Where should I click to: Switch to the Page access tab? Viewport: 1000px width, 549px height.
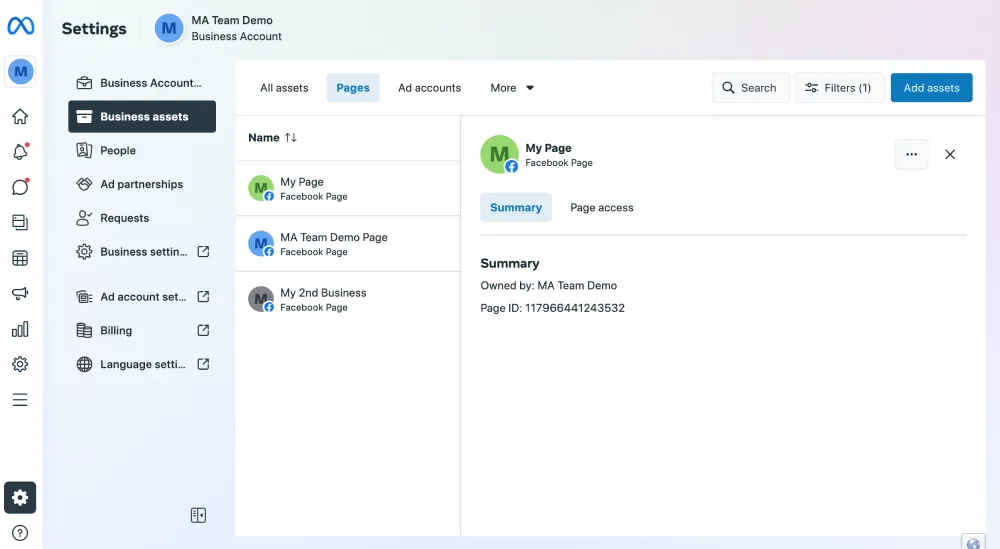click(601, 208)
